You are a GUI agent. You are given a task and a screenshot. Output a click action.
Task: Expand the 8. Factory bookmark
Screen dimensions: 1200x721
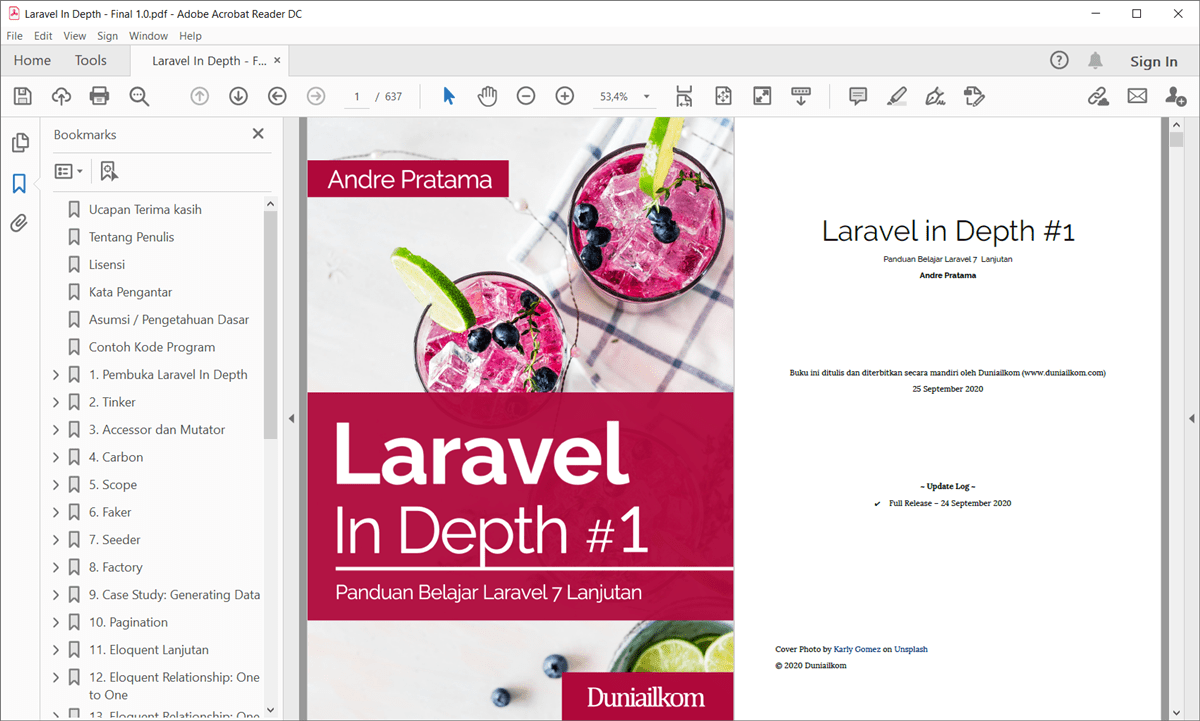pyautogui.click(x=56, y=567)
